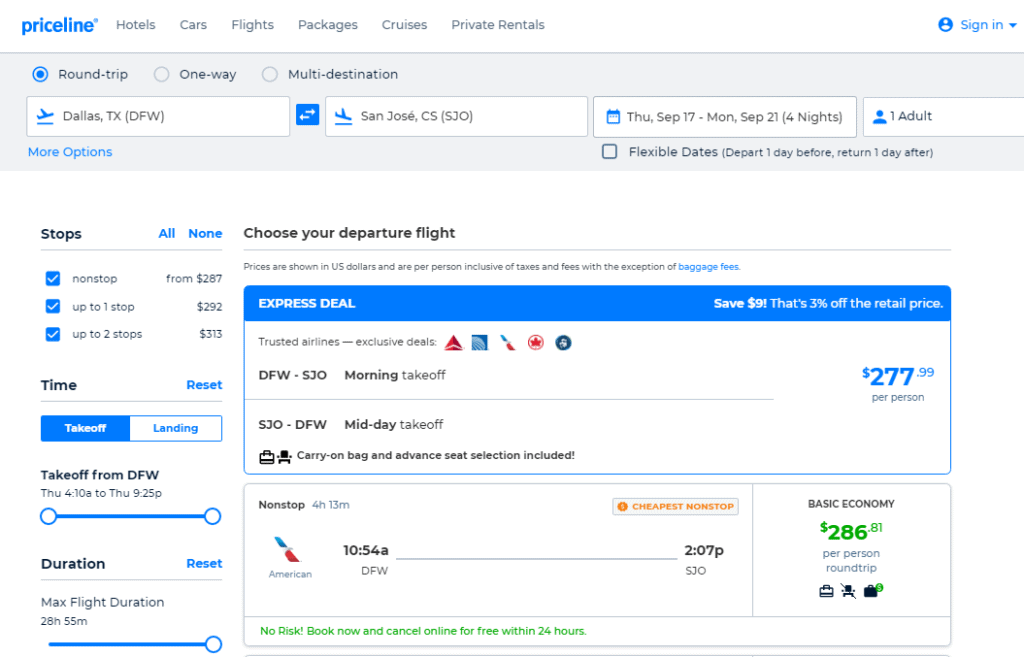Enable Flexible Dates
Viewport: 1024px width, 657px height.
pos(609,152)
